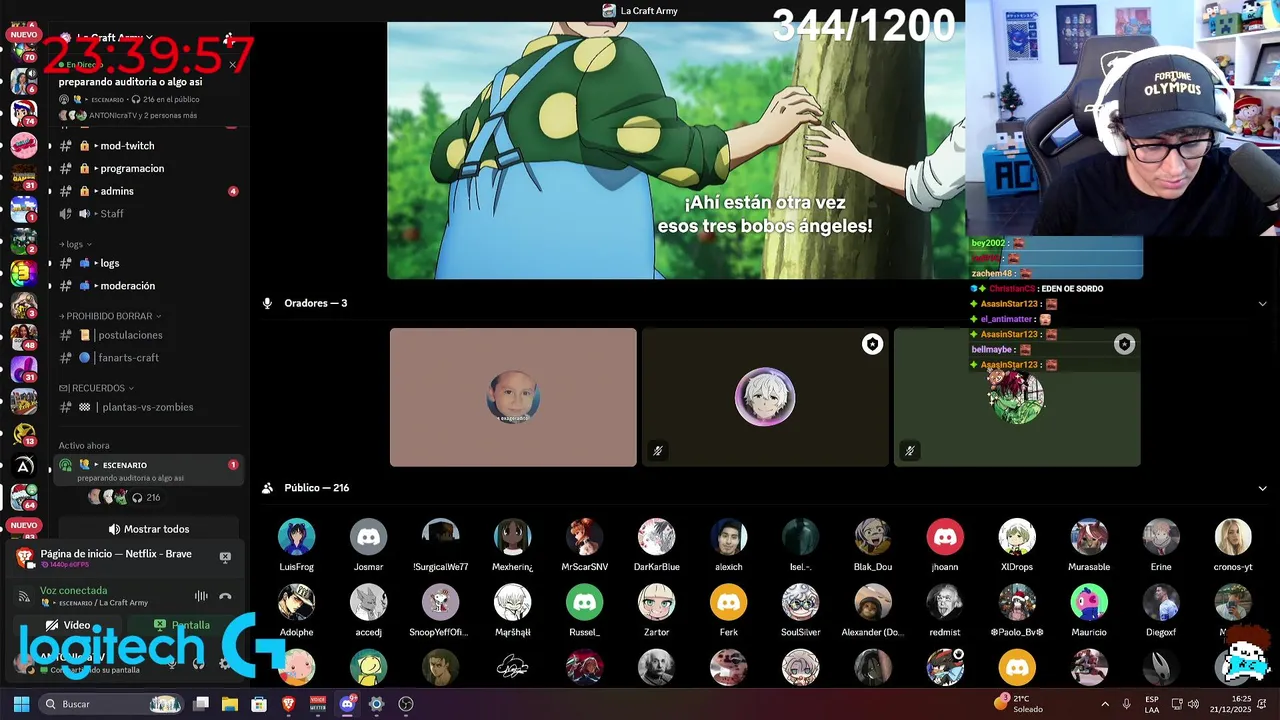The height and width of the screenshot is (720, 1280).
Task: Click the NUEVO unread indicator at bottom
Action: (x=23, y=525)
